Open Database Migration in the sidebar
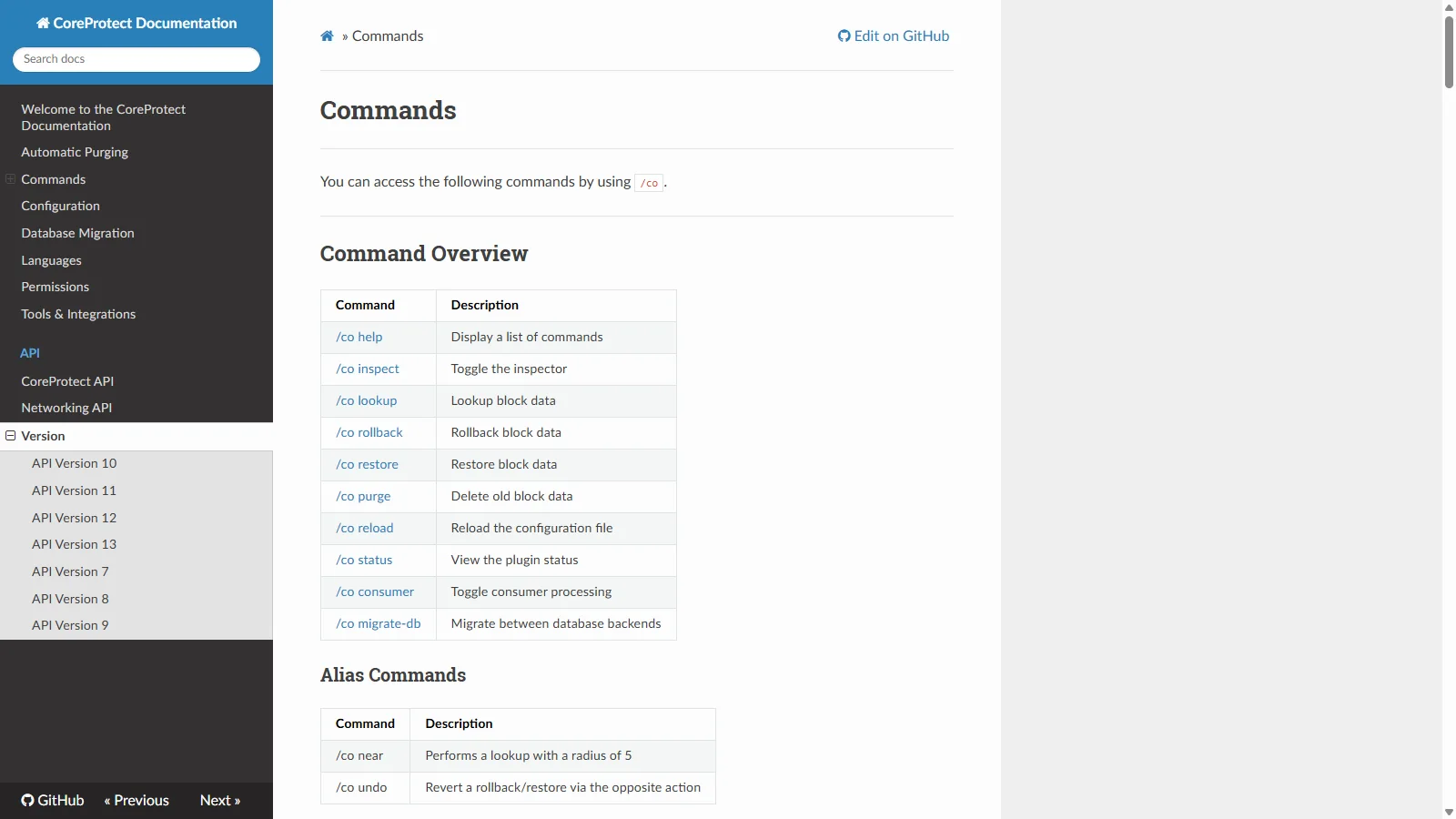The image size is (1456, 819). click(78, 233)
